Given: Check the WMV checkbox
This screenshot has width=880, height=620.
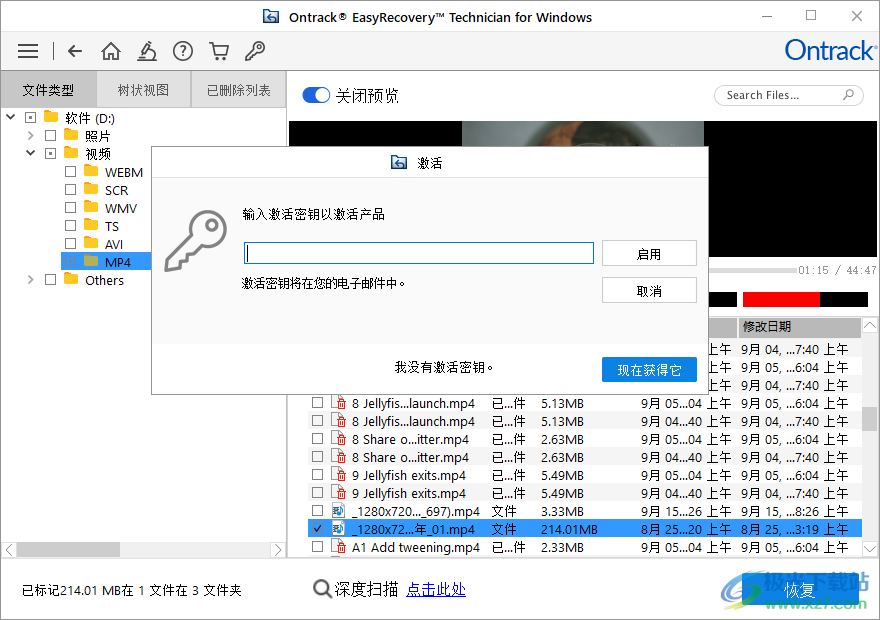Looking at the screenshot, I should coord(70,208).
